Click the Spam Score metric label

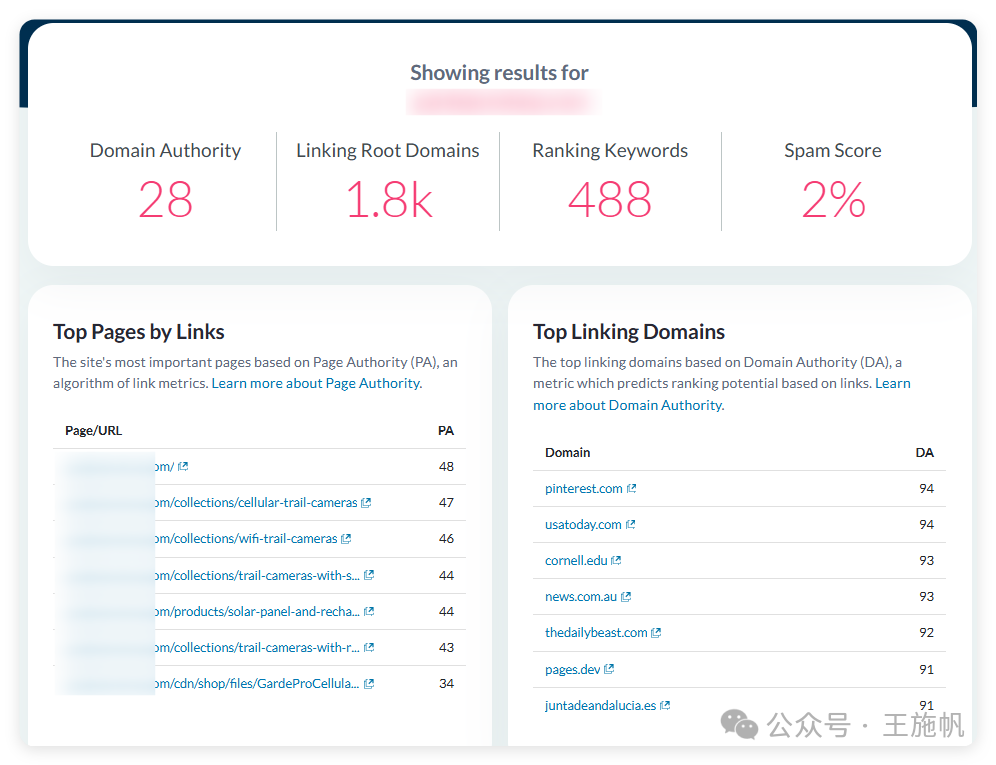833,151
